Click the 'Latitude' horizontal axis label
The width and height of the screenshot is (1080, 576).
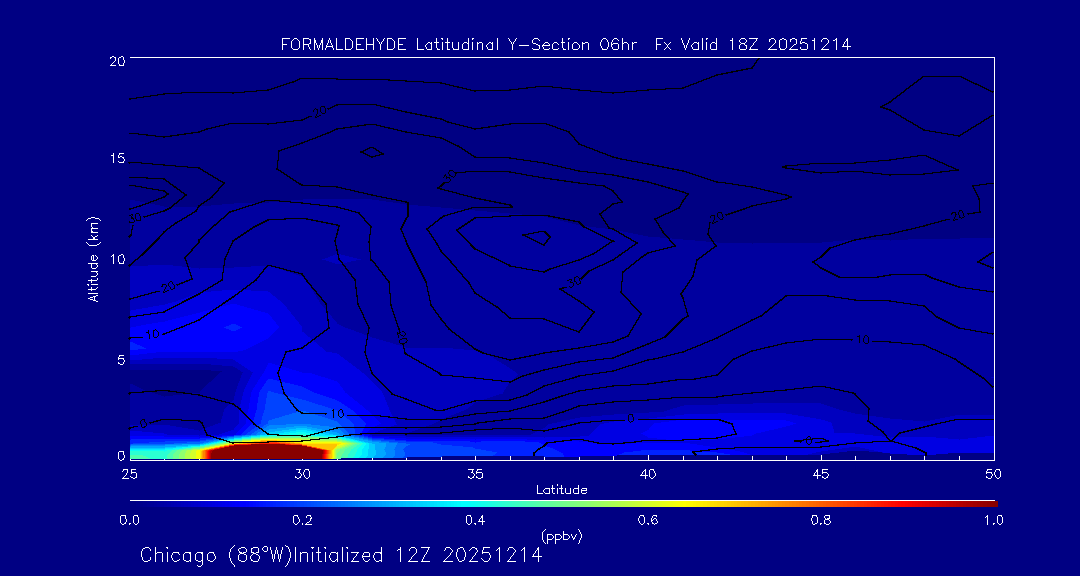coord(560,489)
